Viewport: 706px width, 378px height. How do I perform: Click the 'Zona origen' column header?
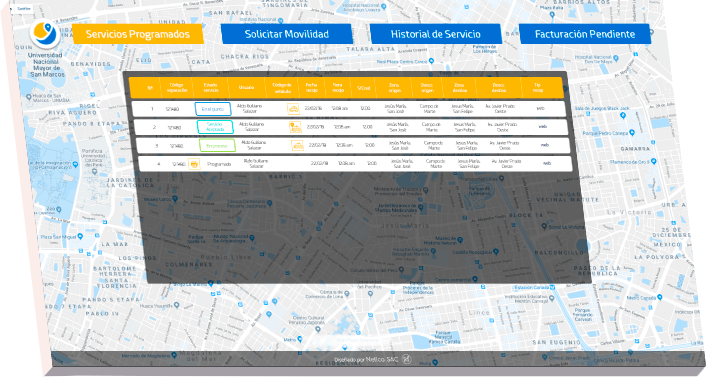click(x=394, y=88)
